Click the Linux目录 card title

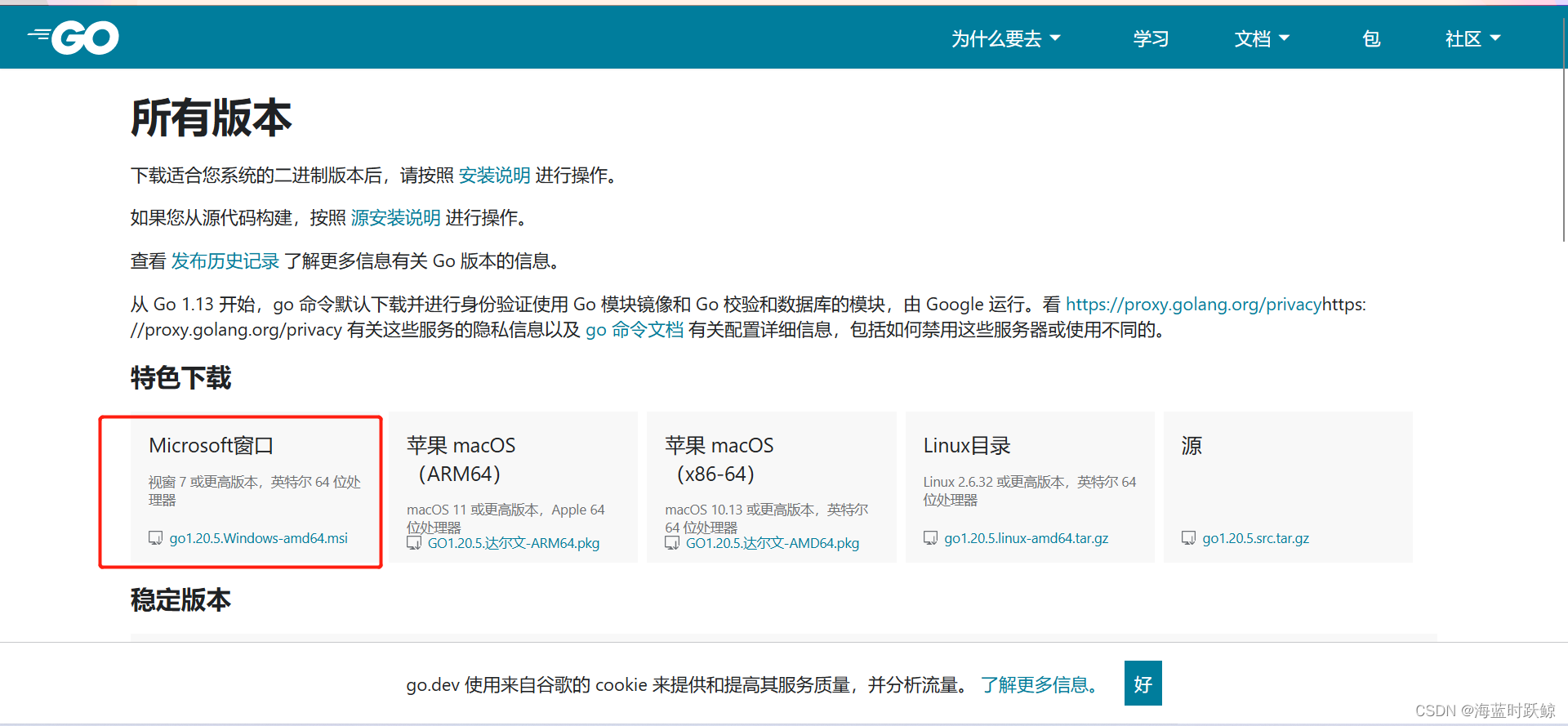[967, 445]
